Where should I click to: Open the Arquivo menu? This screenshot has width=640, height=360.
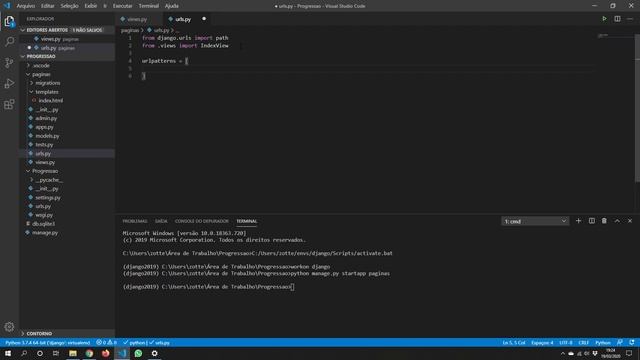[26, 6]
